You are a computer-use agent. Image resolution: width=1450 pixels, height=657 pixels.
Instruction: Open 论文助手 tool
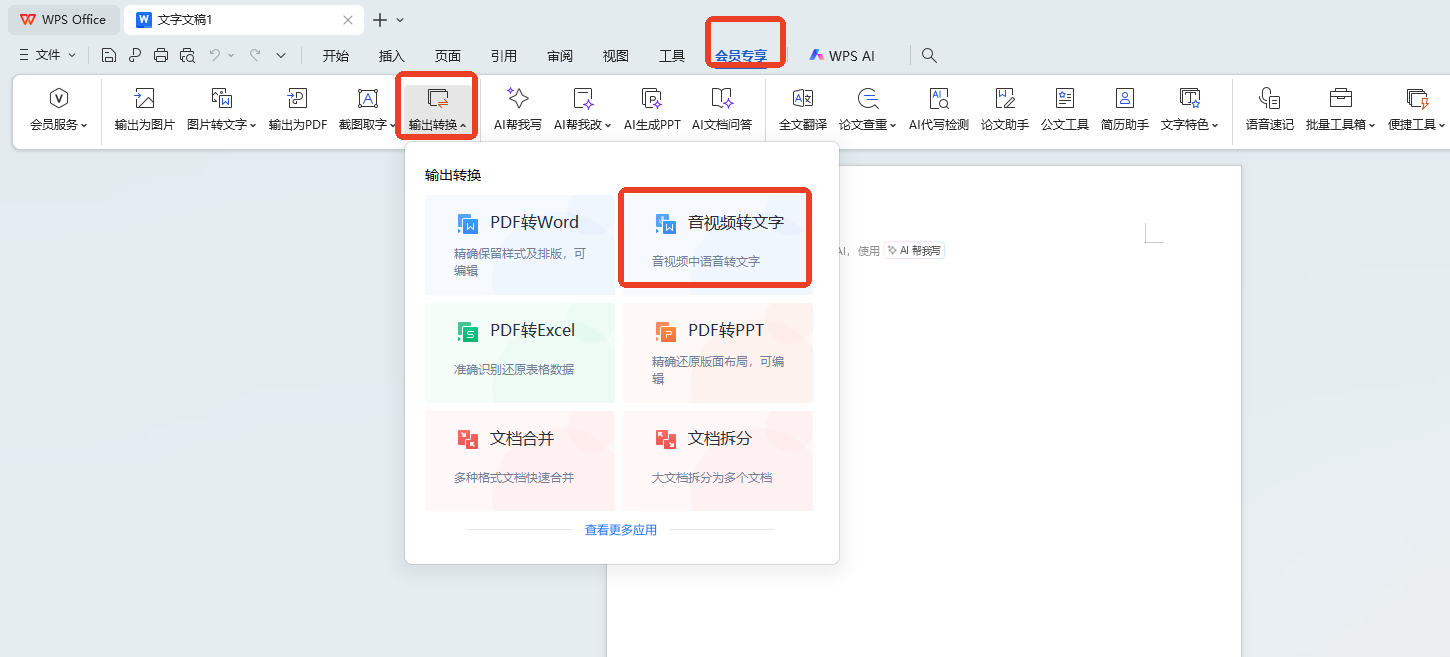1004,110
